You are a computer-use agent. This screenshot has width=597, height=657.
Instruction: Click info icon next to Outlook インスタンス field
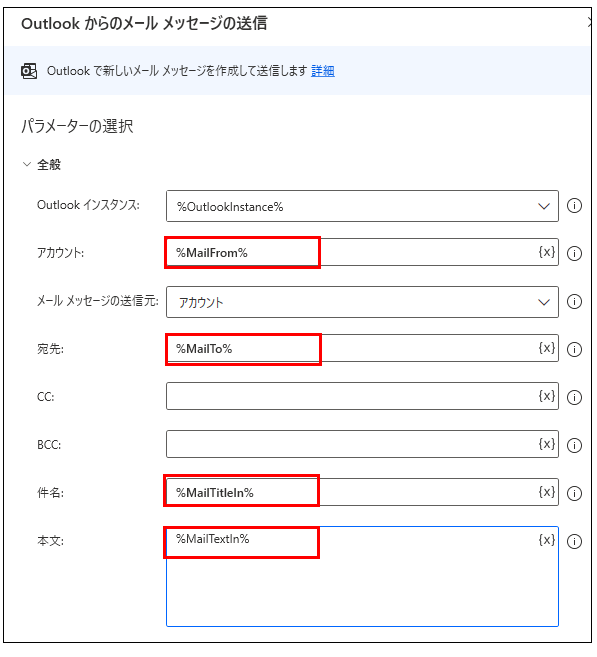[574, 206]
